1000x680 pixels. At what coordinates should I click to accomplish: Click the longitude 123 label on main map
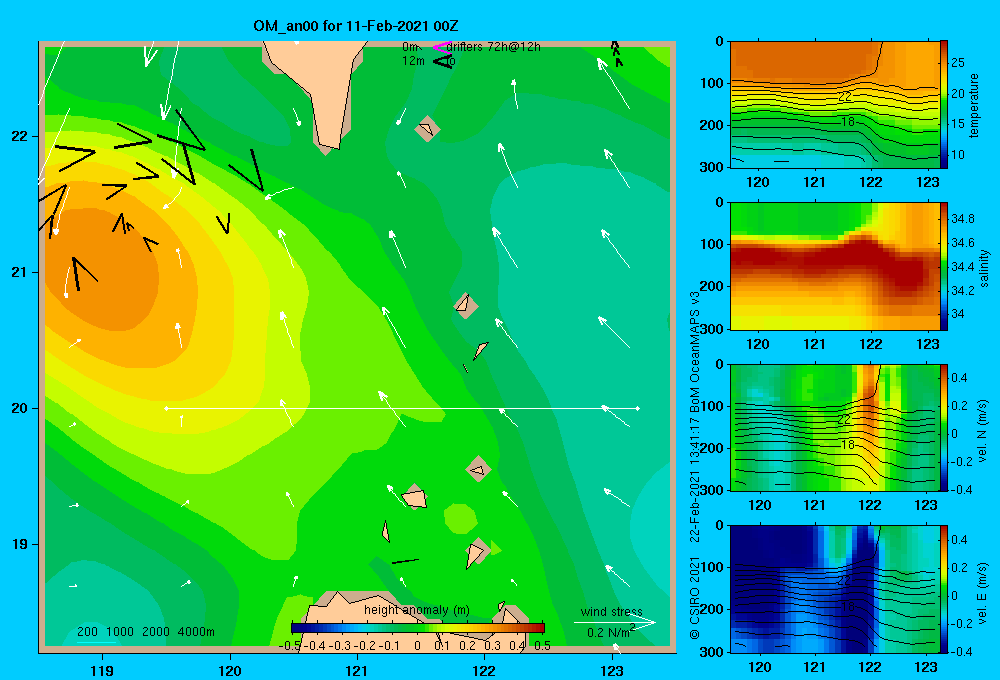tap(612, 670)
